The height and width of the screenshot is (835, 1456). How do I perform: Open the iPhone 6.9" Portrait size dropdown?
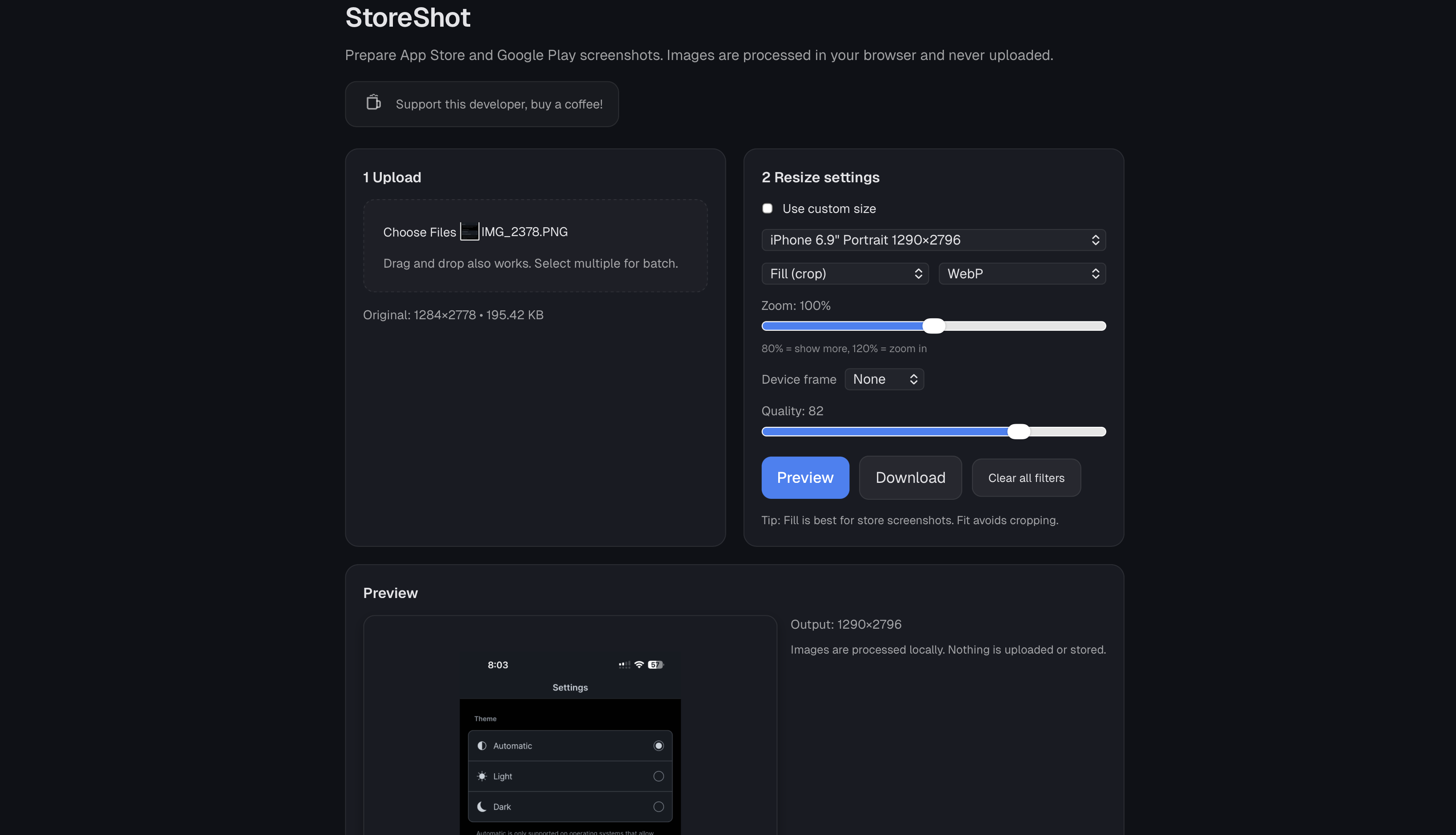click(933, 240)
